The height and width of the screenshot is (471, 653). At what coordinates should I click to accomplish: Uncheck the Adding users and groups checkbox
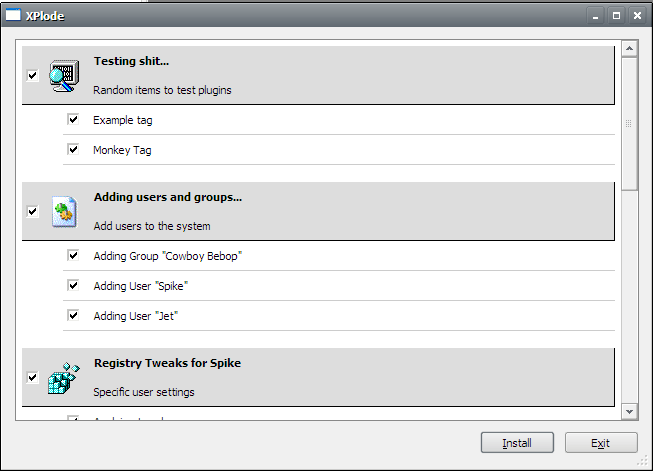[32, 212]
